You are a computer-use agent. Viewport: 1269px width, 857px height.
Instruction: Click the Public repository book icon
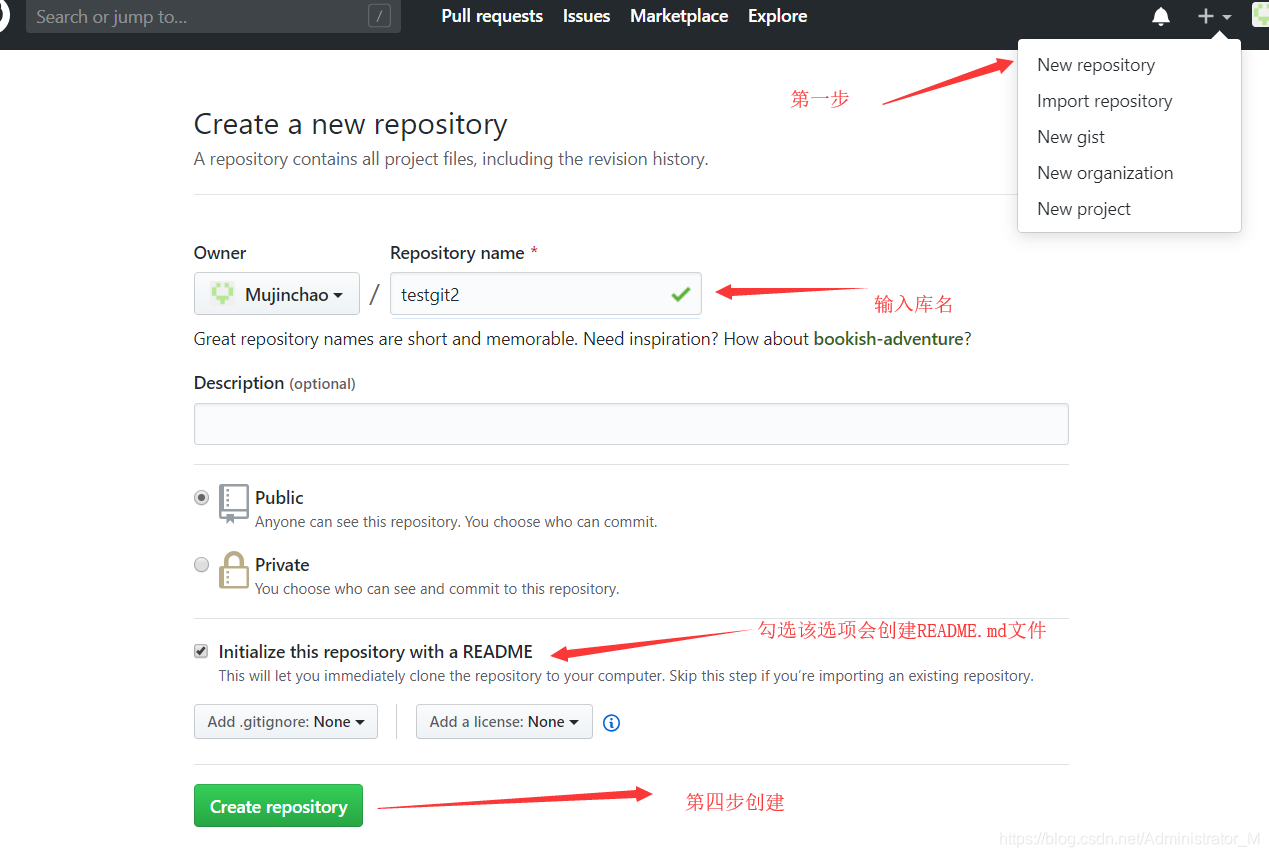coord(234,504)
